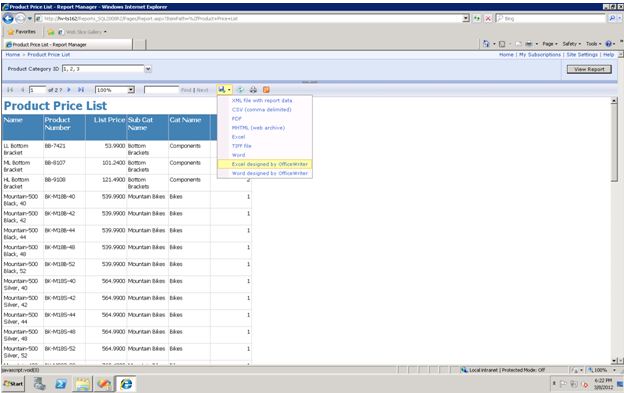This screenshot has width=624, height=393.
Task: Open the Tools menu dropdown
Action: [x=593, y=44]
